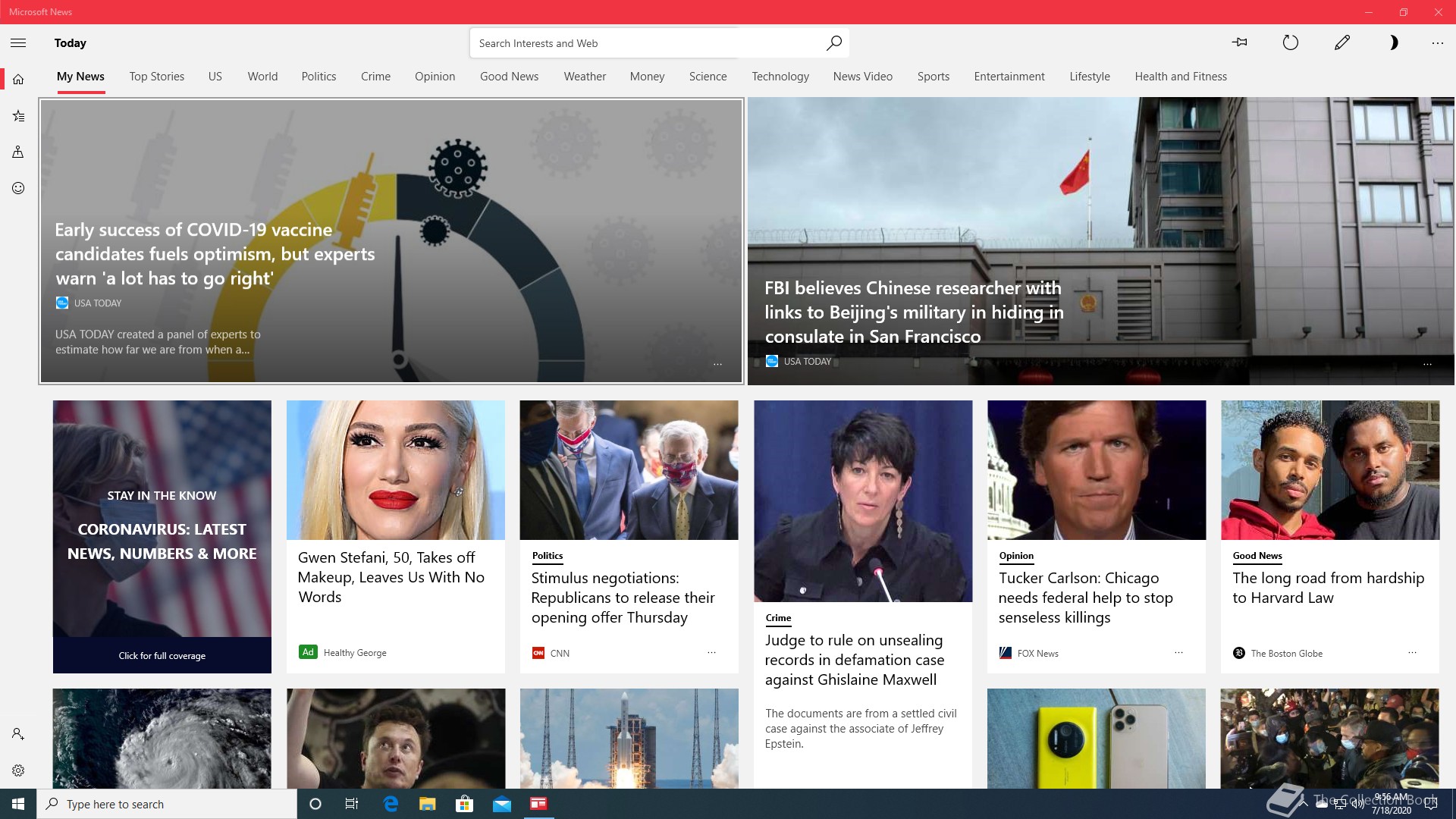Viewport: 1456px width, 819px height.
Task: Open FBI Chinese researcher headline
Action: point(914,312)
